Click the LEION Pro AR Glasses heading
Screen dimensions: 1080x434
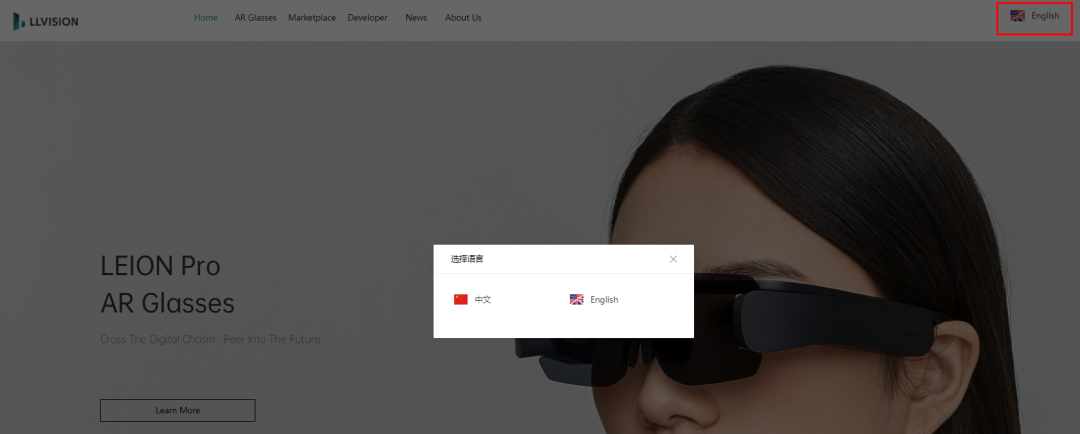(167, 284)
